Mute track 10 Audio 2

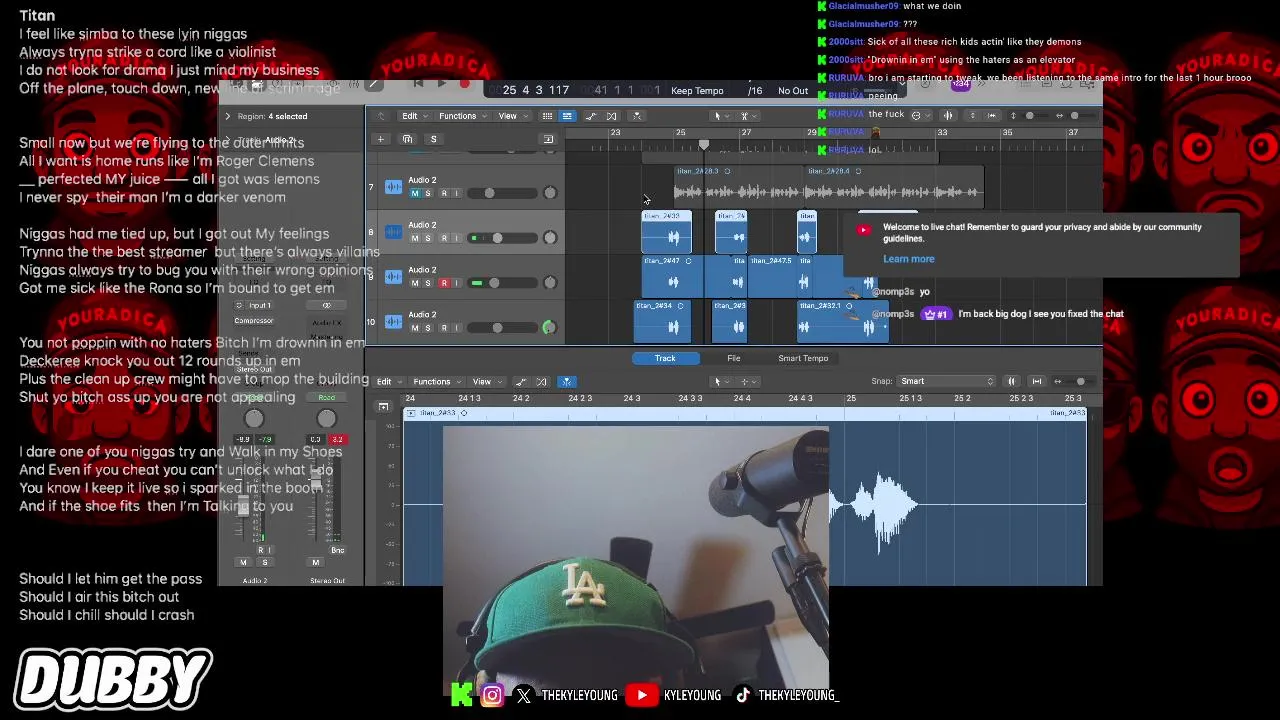(415, 328)
